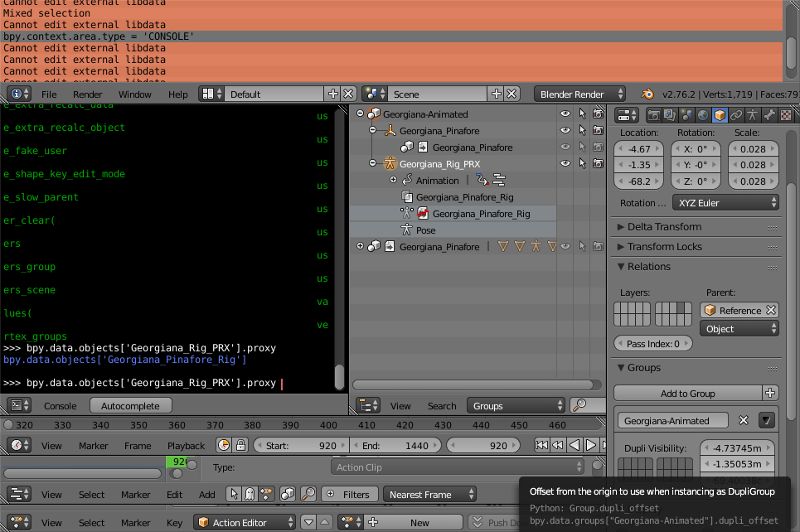The height and width of the screenshot is (532, 800).
Task: Open the Playback menu in timeline
Action: [x=186, y=445]
